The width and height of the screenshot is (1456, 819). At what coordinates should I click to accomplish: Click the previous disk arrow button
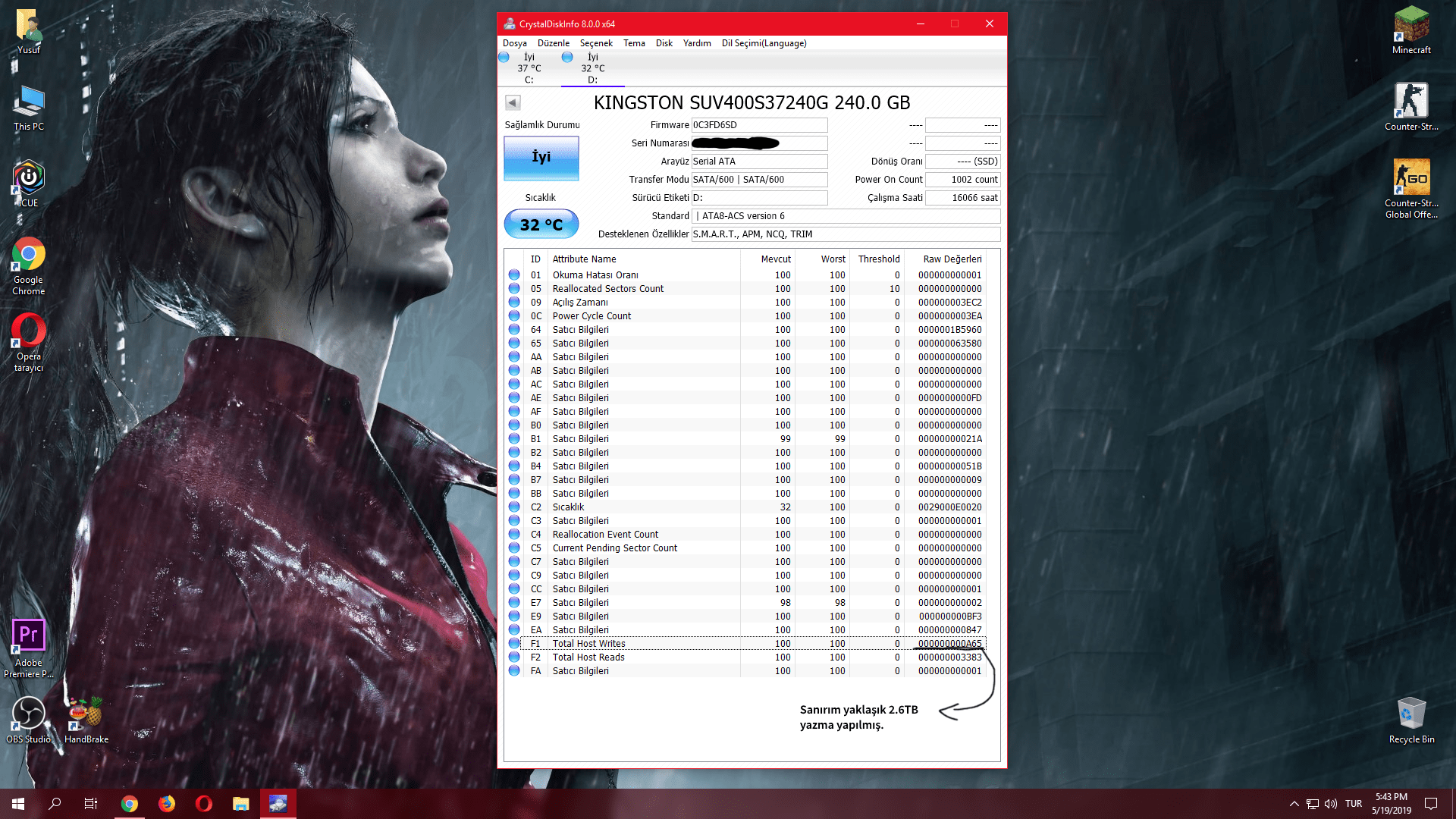coord(513,102)
